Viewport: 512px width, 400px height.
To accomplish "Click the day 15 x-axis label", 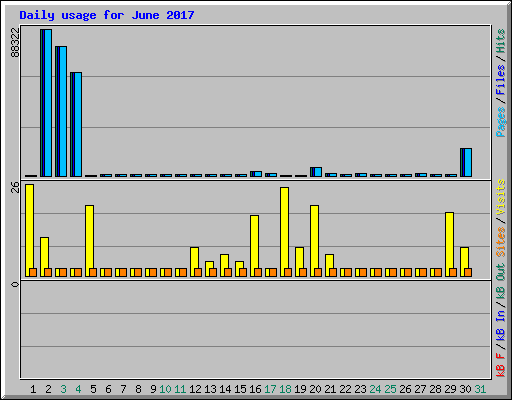I will click(240, 389).
